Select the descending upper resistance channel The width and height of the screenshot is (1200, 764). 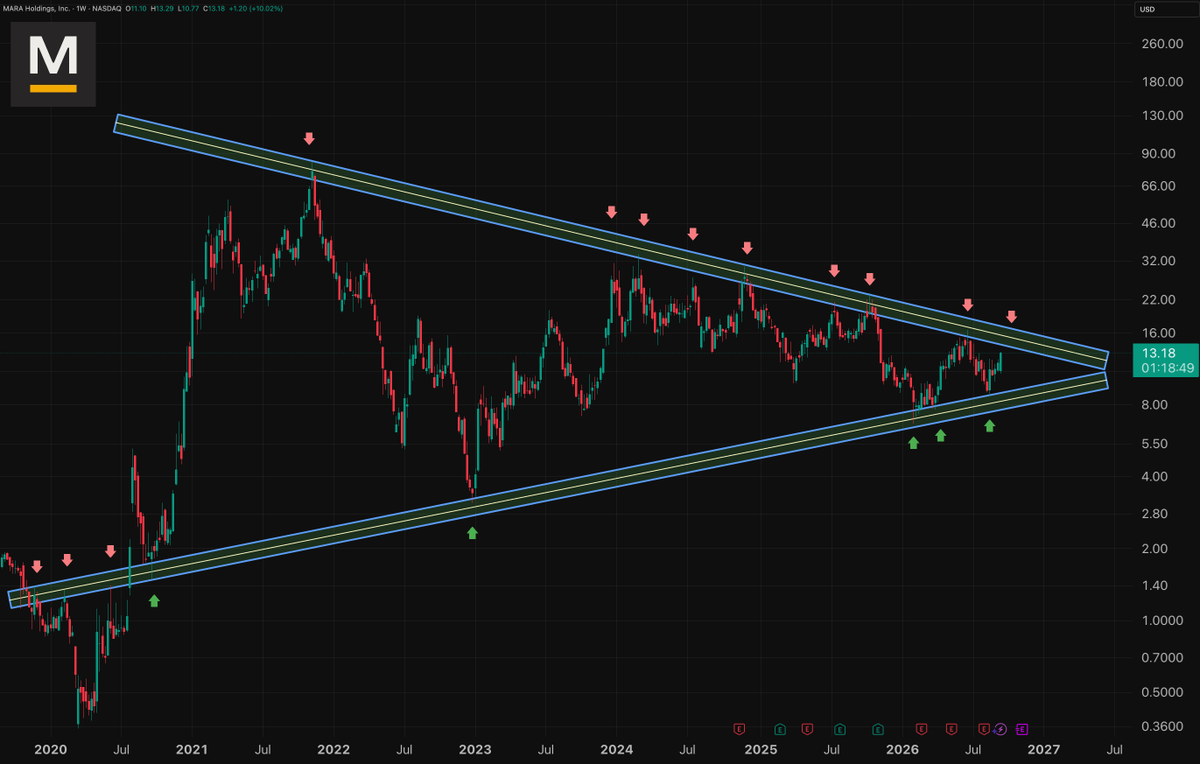612,240
